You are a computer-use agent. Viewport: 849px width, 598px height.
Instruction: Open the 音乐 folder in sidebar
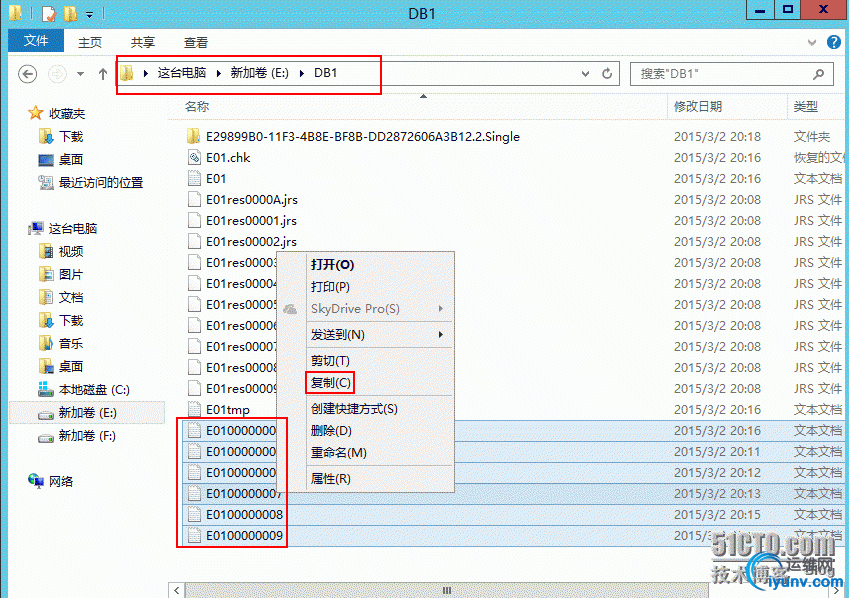tap(71, 343)
